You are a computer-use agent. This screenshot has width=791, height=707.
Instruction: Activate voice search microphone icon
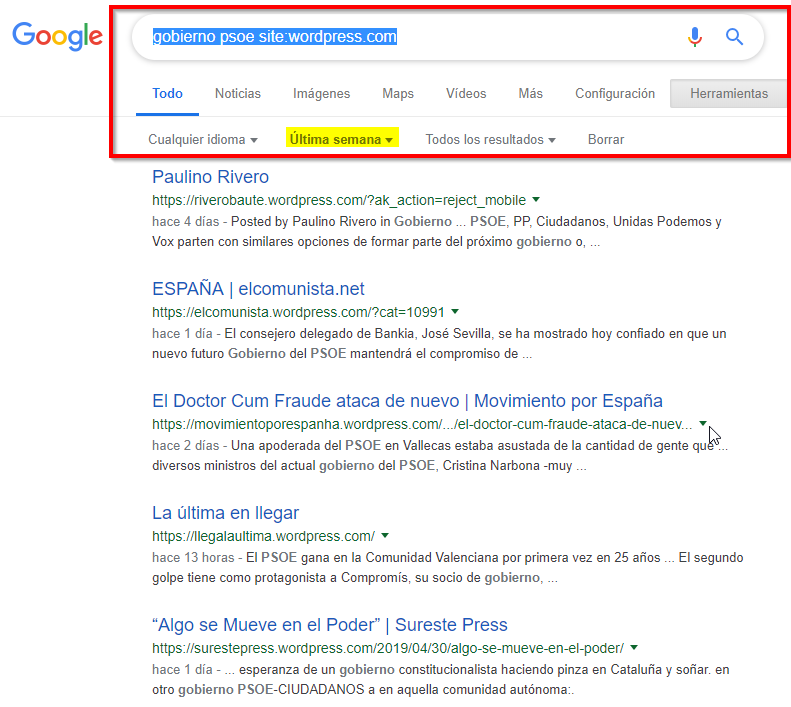click(695, 37)
